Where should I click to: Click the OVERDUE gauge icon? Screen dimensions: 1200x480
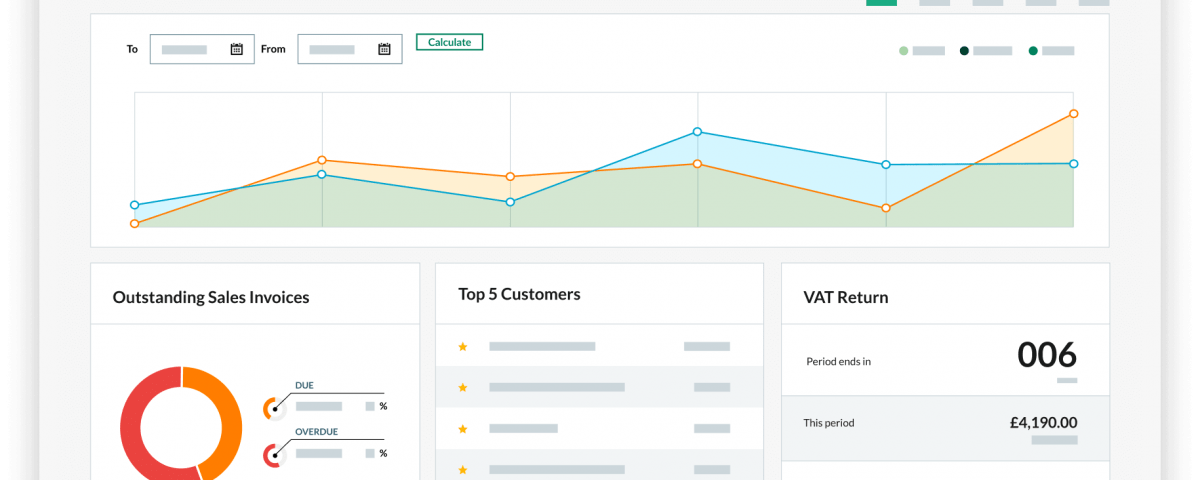(274, 455)
